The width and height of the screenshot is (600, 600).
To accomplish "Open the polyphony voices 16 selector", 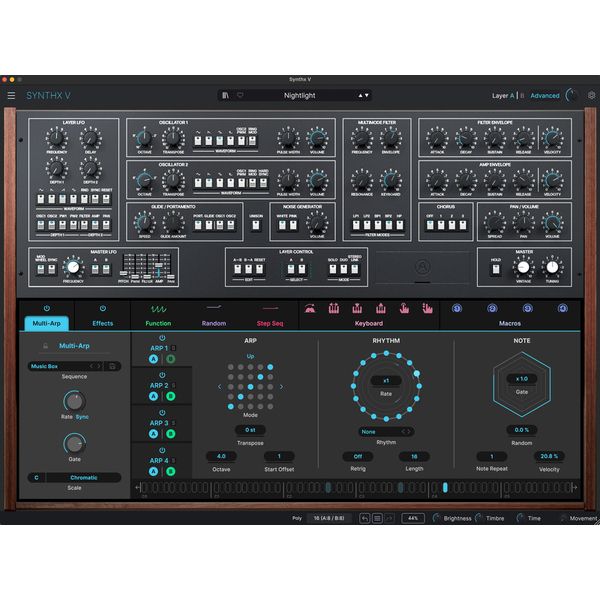I will (329, 518).
